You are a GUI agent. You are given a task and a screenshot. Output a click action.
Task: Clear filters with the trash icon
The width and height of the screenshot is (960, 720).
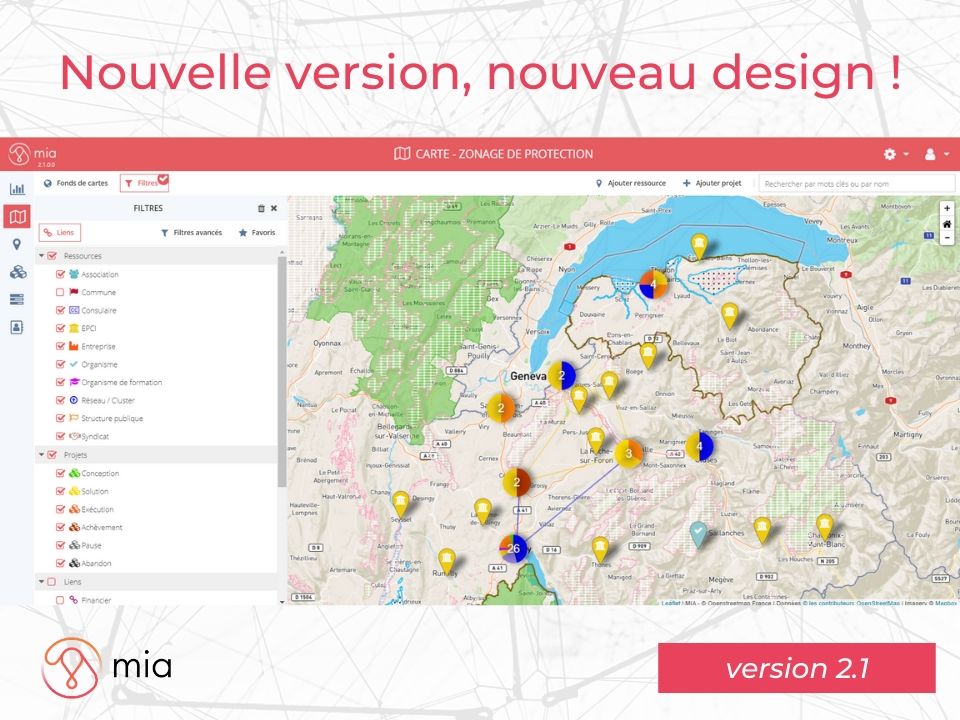coord(261,209)
